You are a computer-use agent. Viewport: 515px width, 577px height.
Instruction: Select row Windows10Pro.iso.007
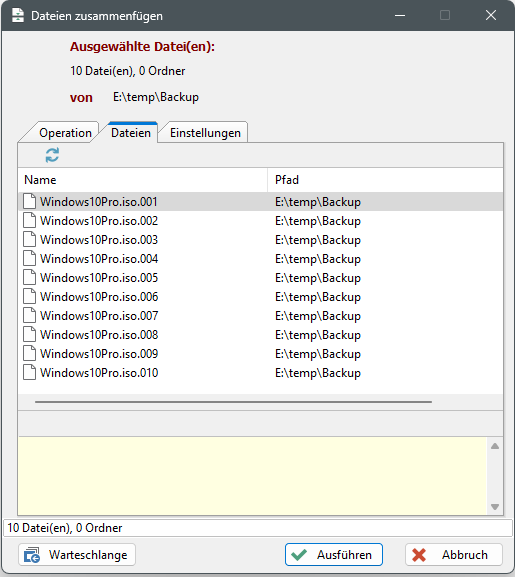point(260,315)
